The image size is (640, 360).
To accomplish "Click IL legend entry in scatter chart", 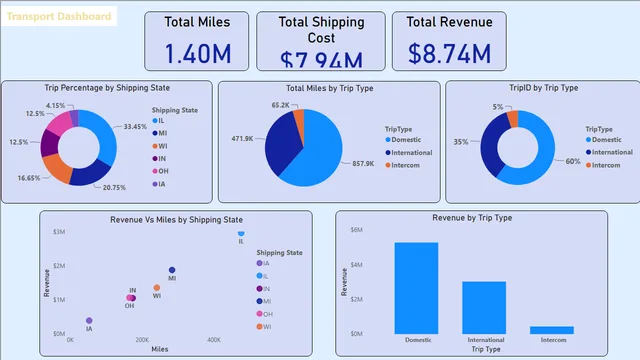I will point(262,276).
